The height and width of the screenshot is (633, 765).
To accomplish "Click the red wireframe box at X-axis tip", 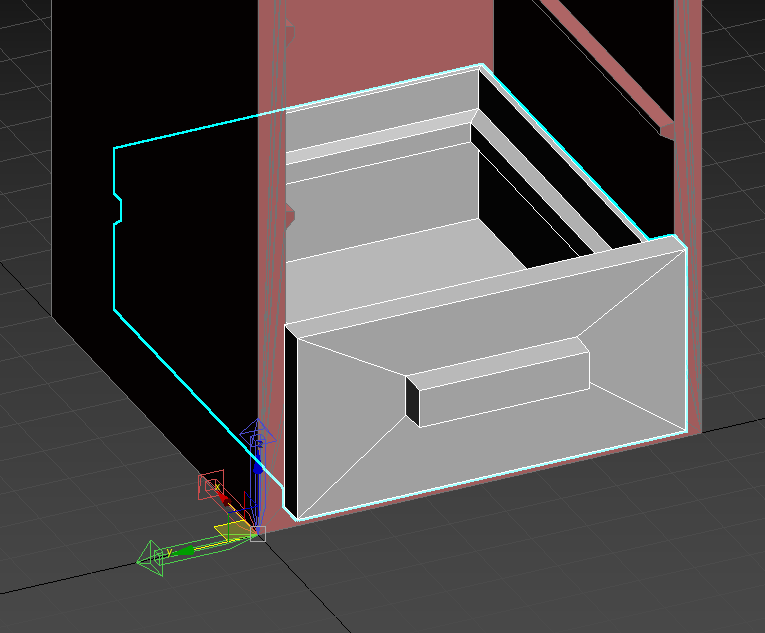I will pyautogui.click(x=210, y=487).
